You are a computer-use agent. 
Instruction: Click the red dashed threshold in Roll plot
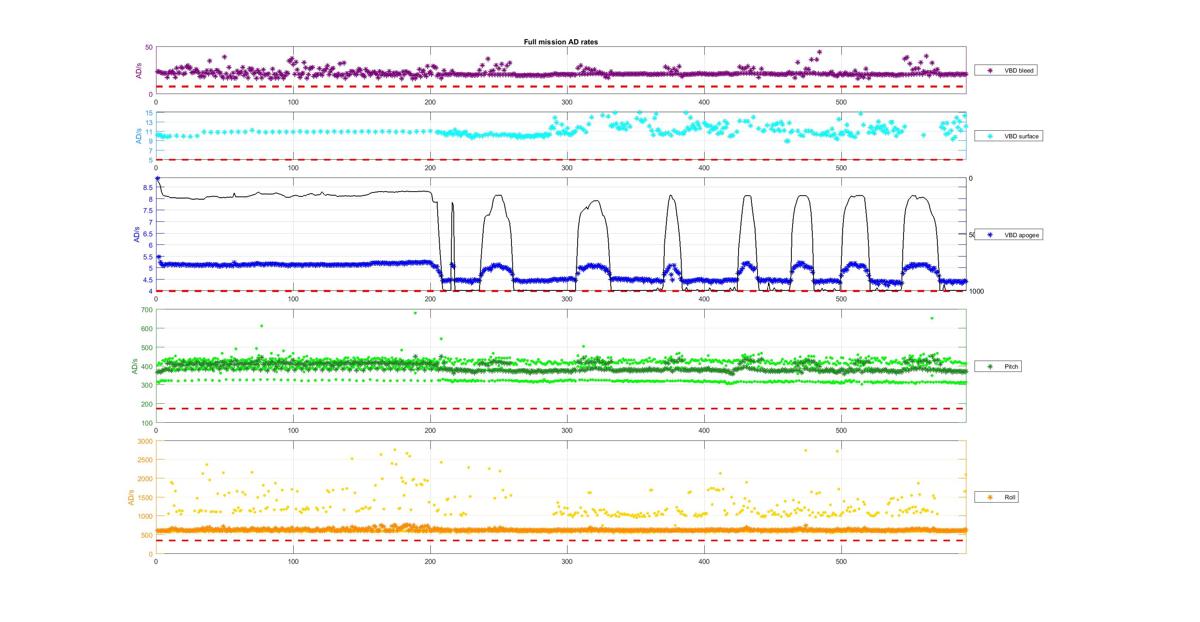tap(561, 540)
